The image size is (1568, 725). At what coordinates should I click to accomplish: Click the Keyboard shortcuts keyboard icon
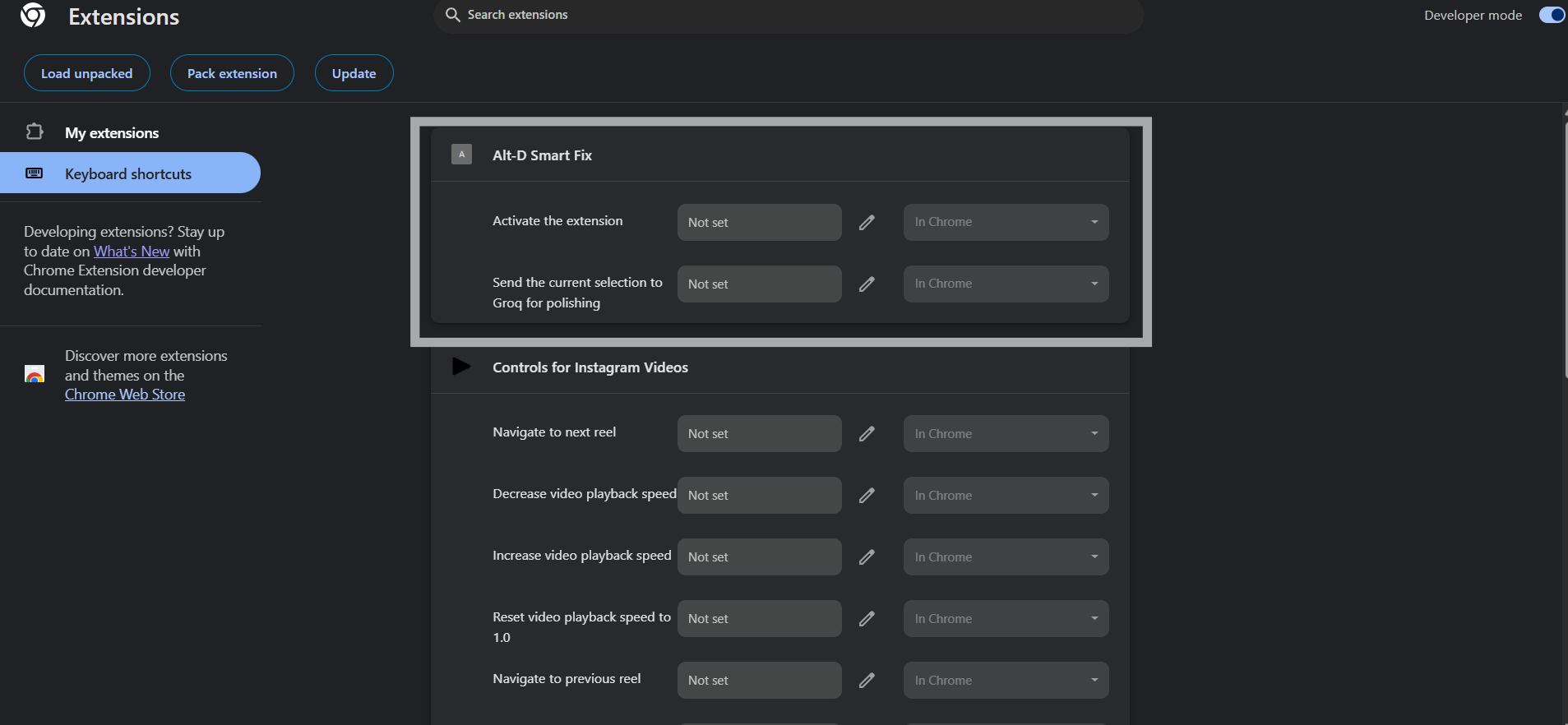[x=35, y=173]
